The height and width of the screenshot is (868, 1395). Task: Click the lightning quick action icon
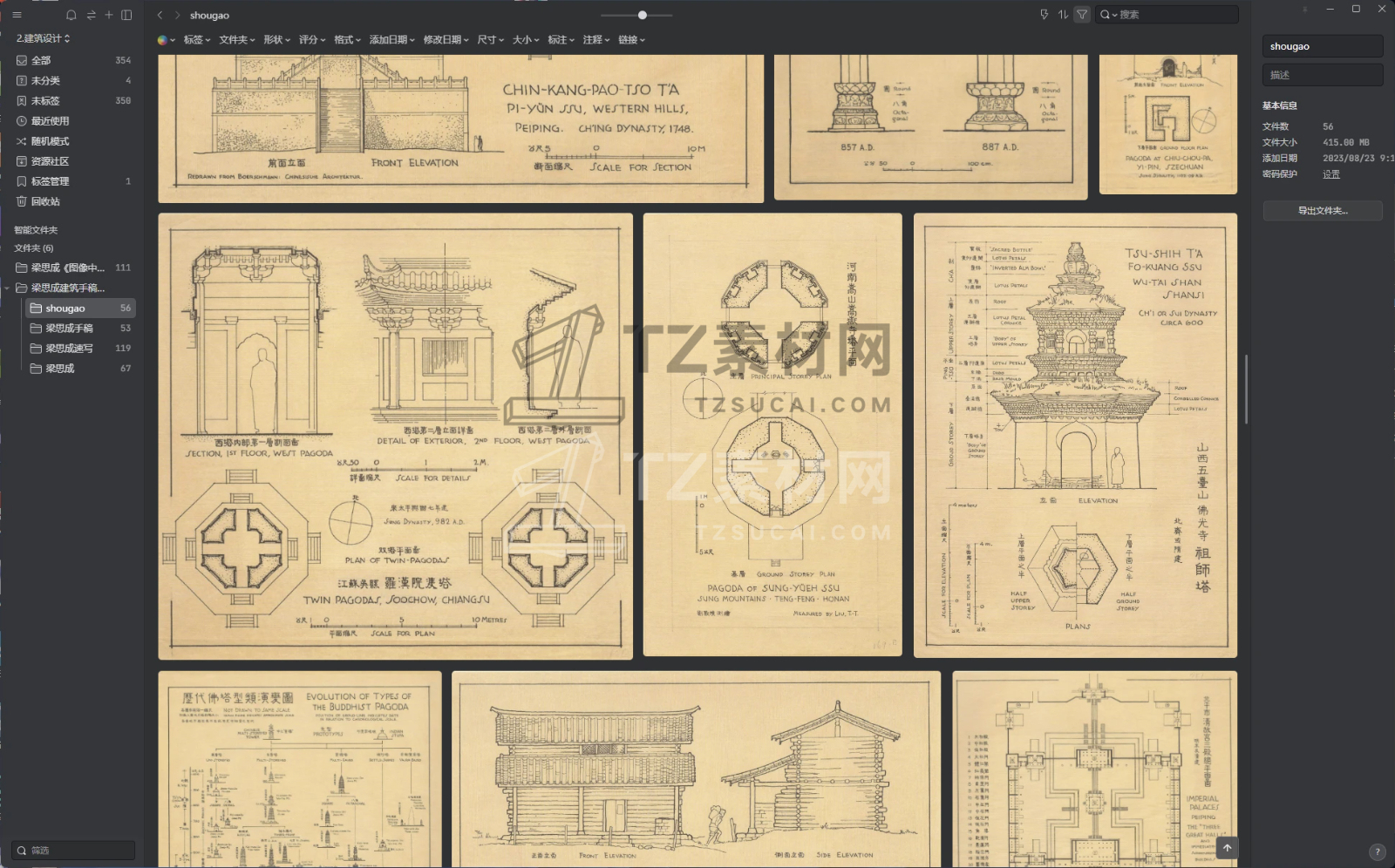(1045, 14)
